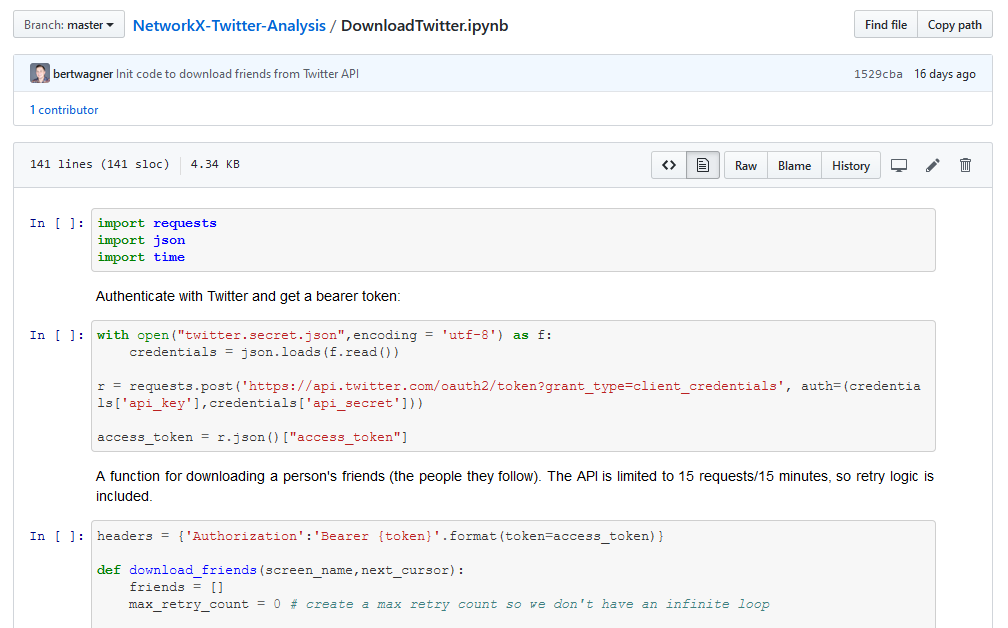
Task: Open the Branch: master dropdown
Action: tap(69, 25)
